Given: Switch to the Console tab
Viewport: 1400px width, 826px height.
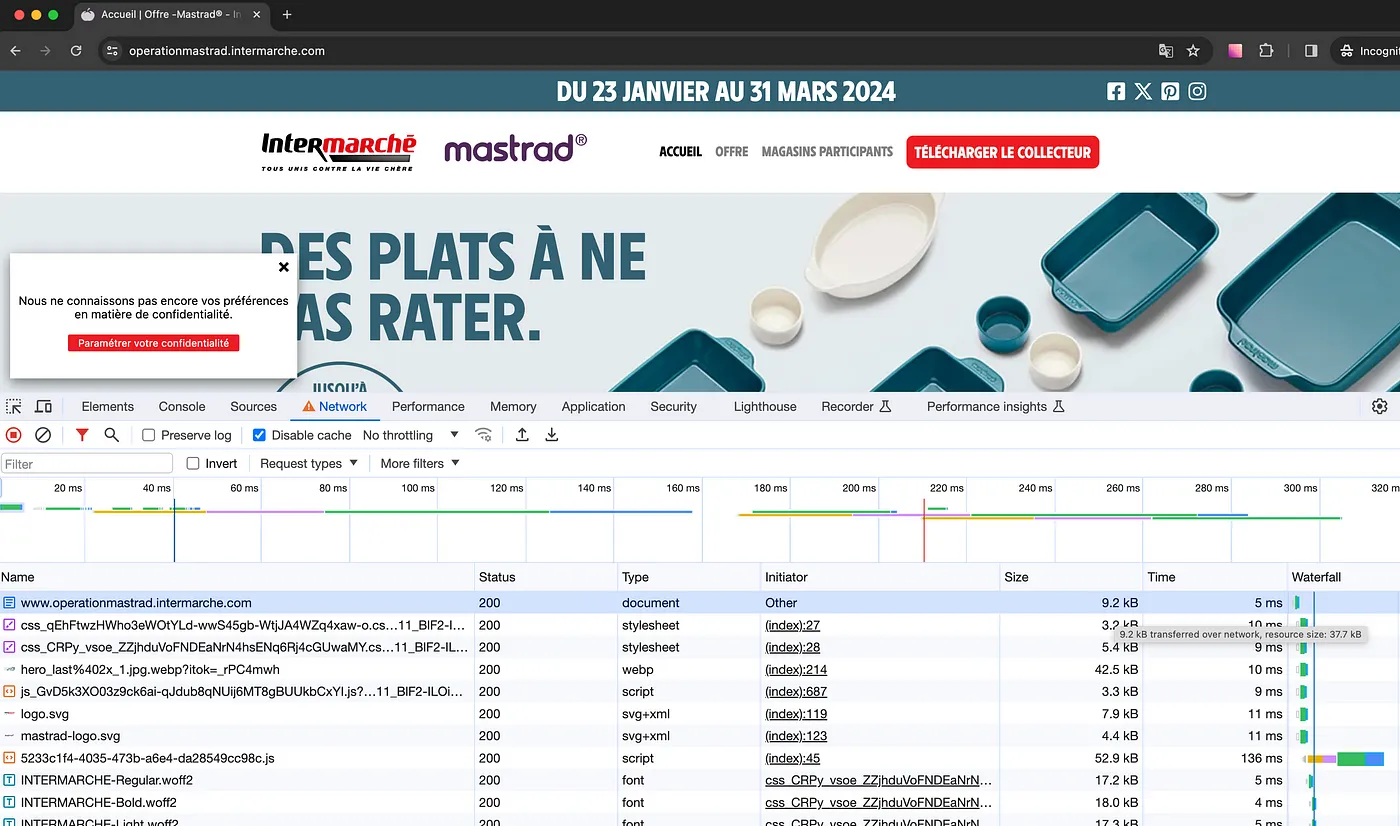Looking at the screenshot, I should (182, 406).
